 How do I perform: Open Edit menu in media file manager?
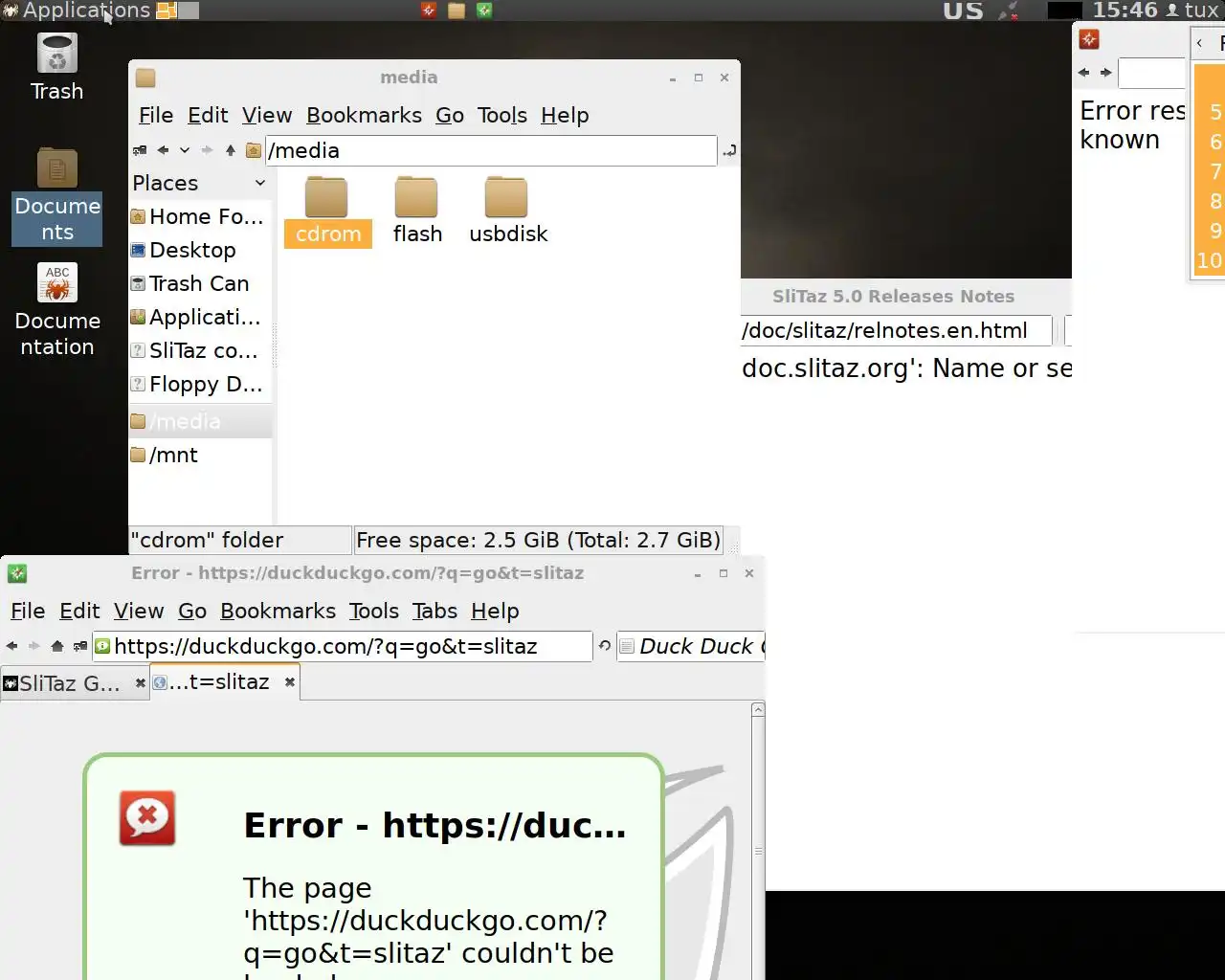pos(208,116)
